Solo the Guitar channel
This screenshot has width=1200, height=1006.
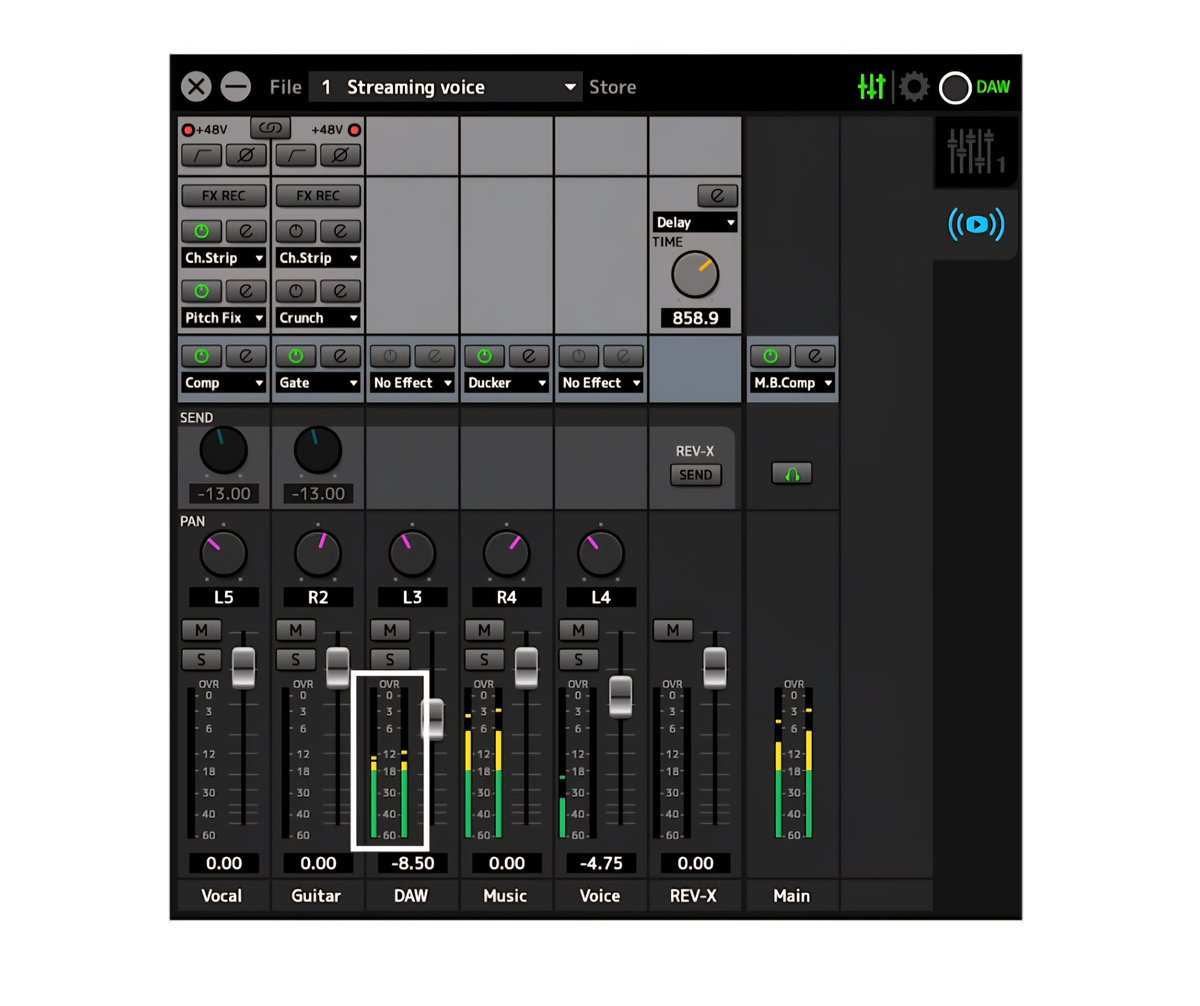click(x=296, y=660)
